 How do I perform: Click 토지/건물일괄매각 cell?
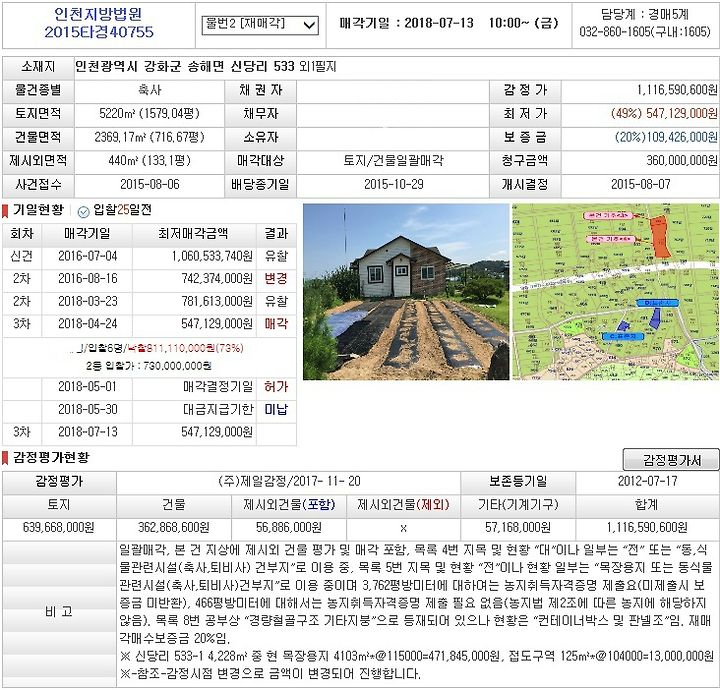394,161
